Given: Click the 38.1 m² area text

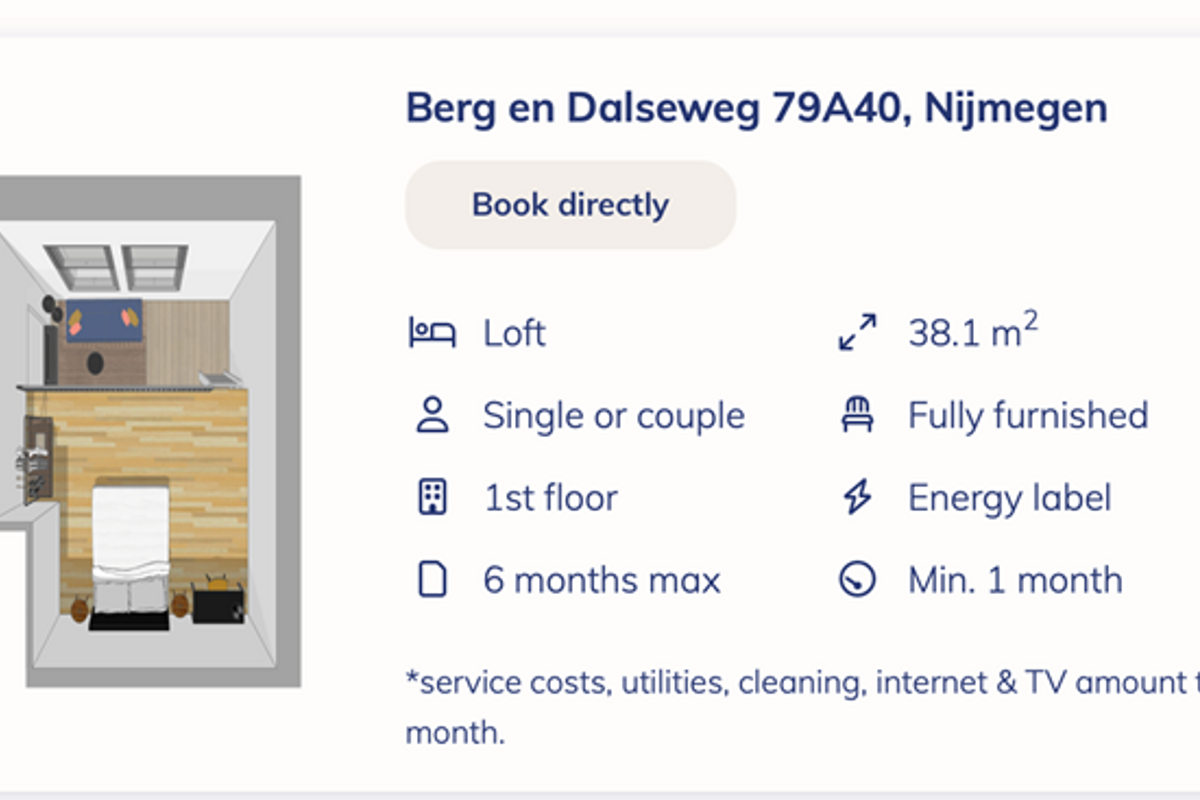Looking at the screenshot, I should pos(972,331).
